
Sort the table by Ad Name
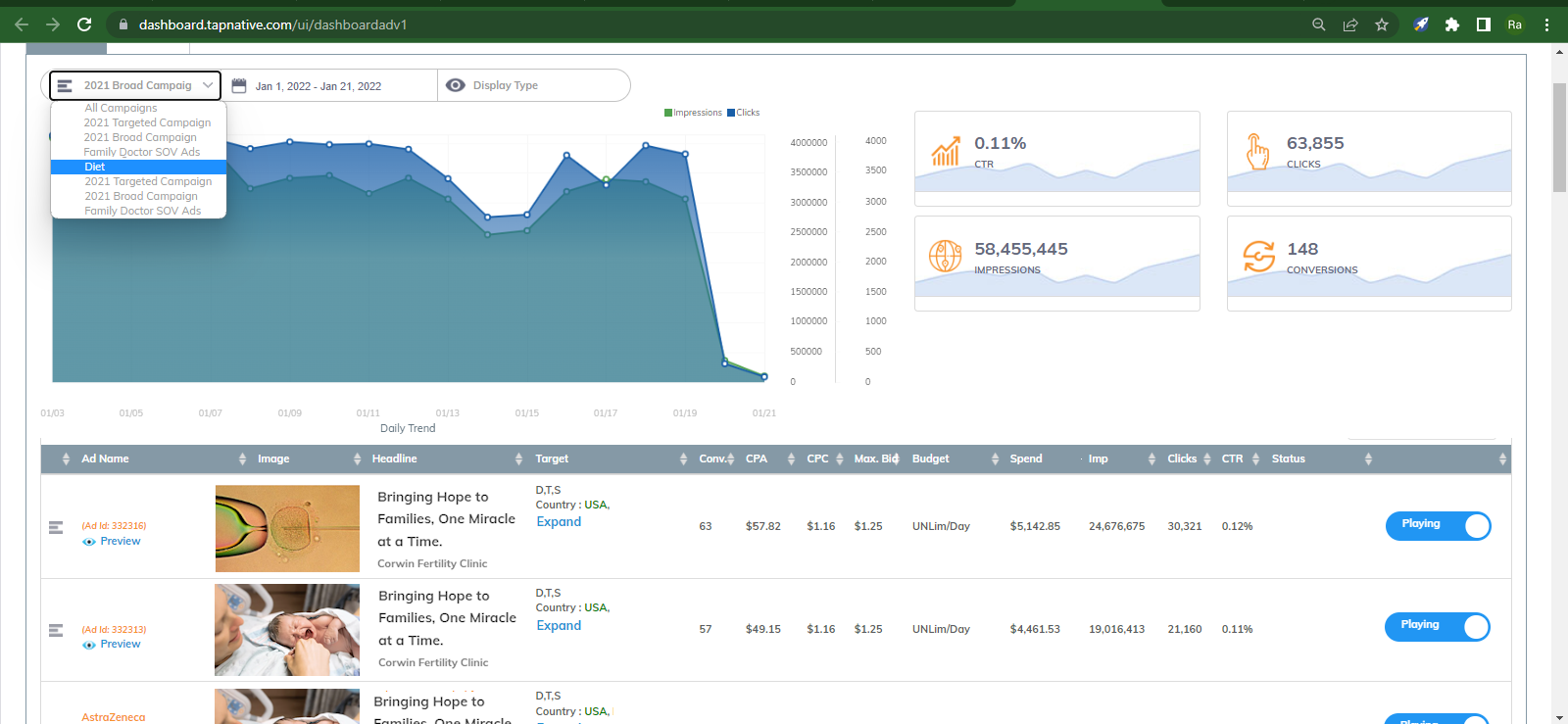click(242, 459)
